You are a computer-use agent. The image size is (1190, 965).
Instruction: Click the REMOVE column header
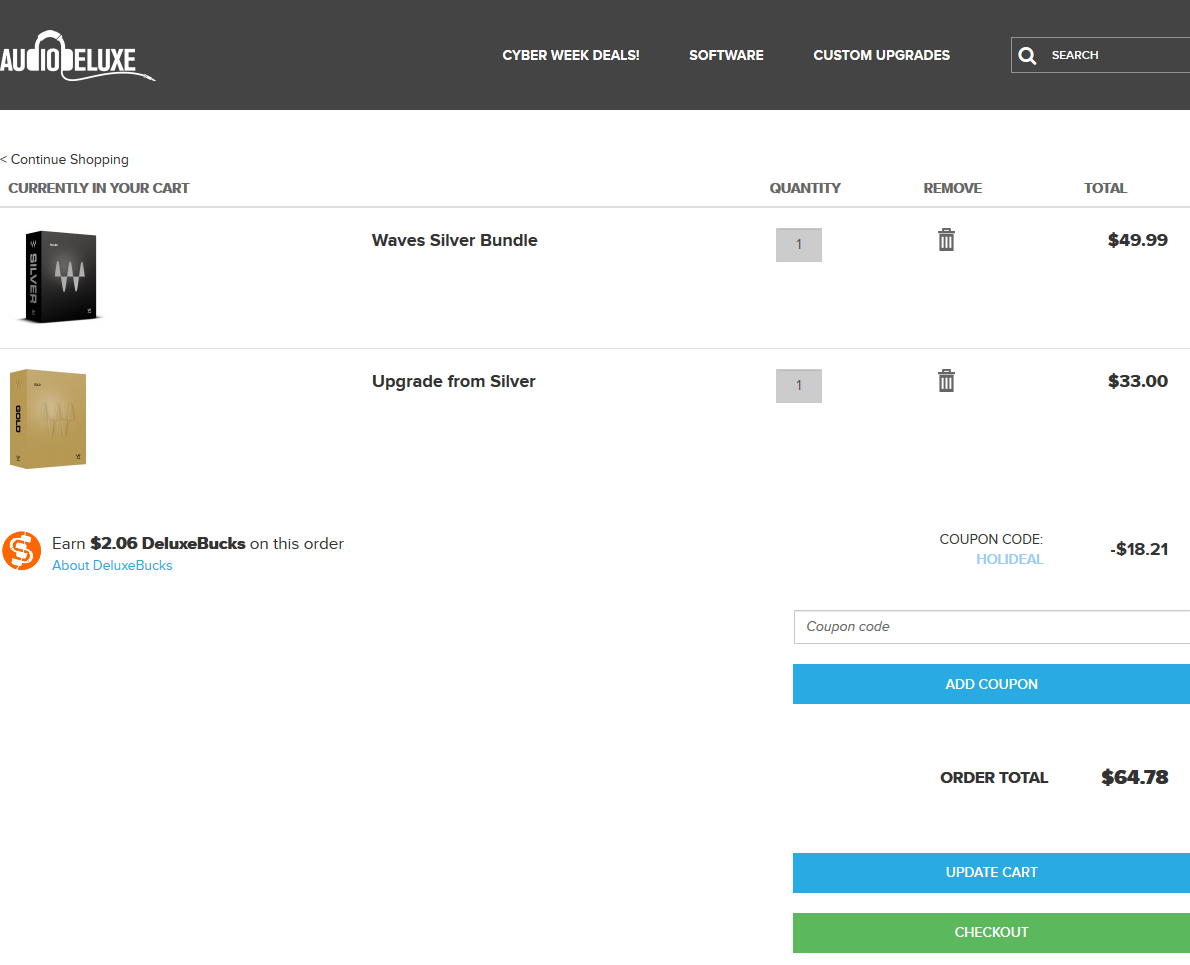[952, 188]
